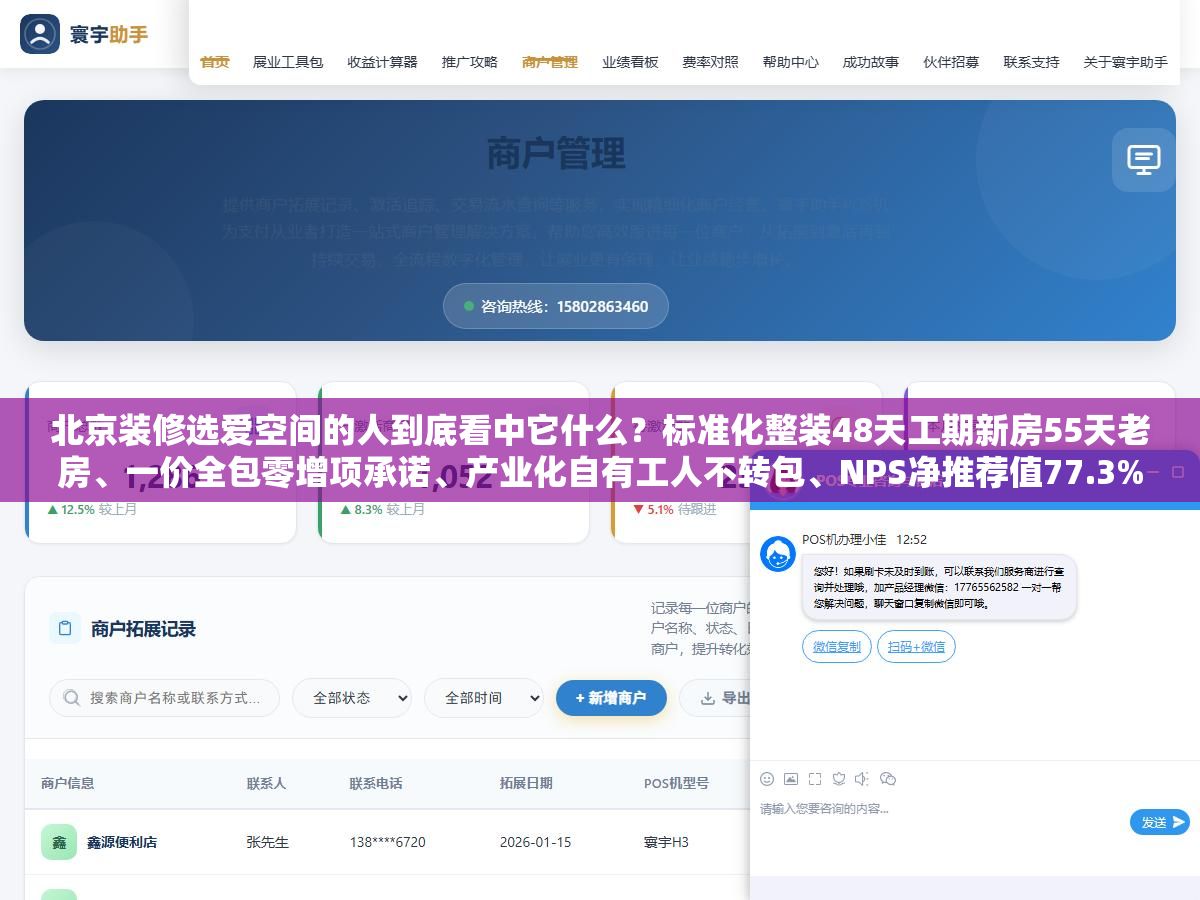Click the POS机办理小佳 agent avatar

click(778, 554)
